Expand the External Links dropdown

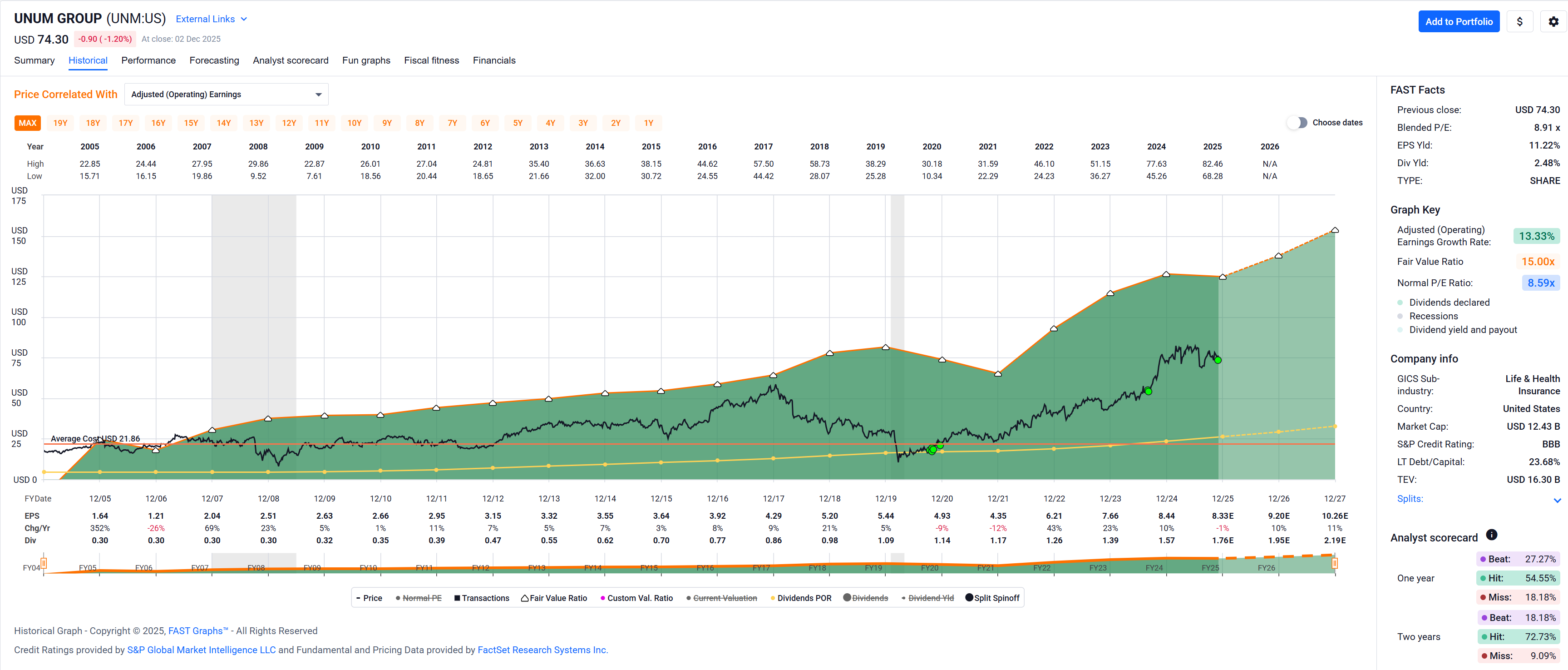pyautogui.click(x=211, y=19)
